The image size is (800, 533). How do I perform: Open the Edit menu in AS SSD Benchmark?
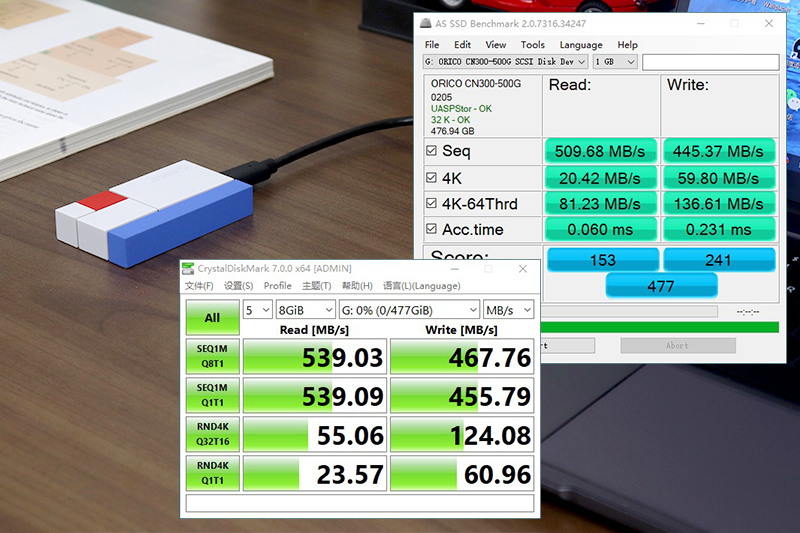point(462,45)
